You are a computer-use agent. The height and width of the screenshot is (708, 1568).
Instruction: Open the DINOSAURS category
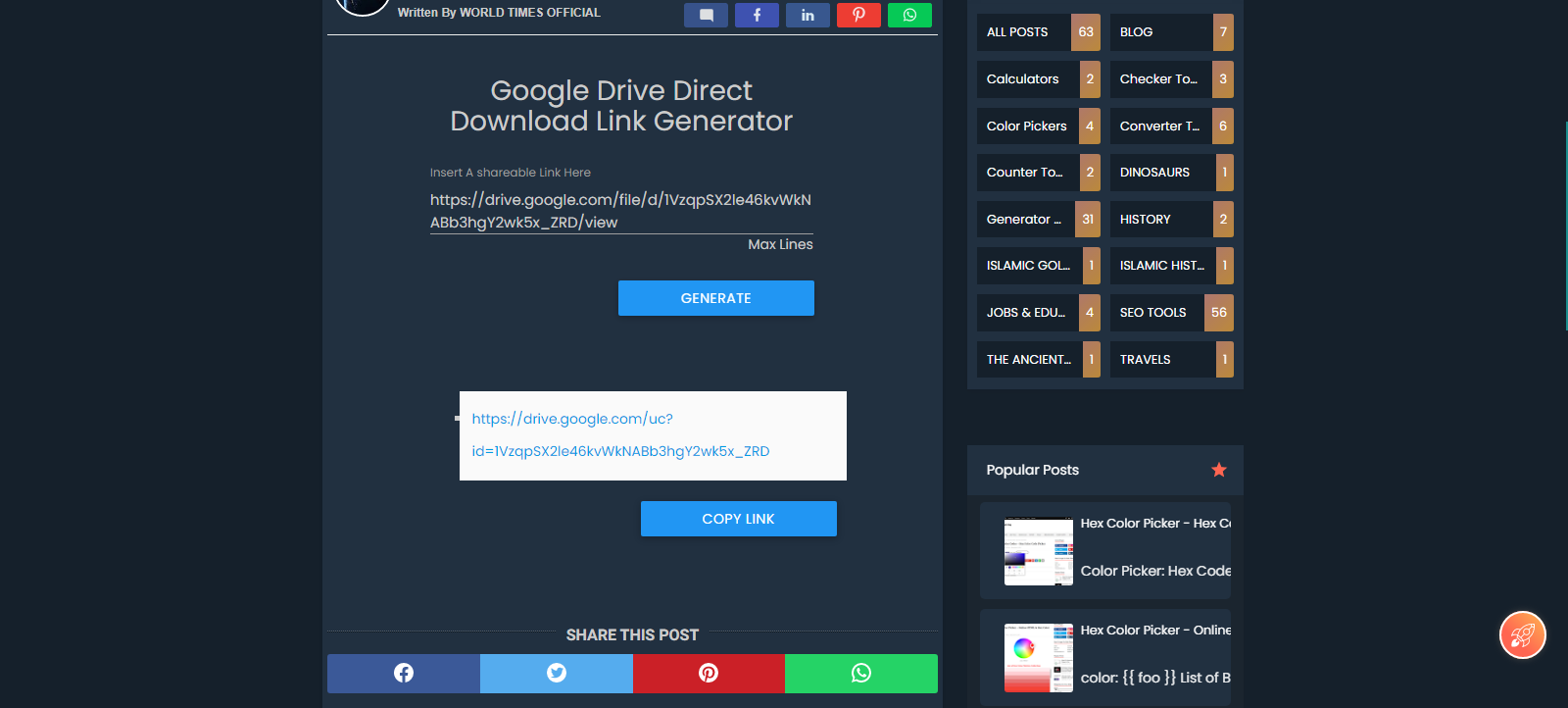[x=1172, y=173]
